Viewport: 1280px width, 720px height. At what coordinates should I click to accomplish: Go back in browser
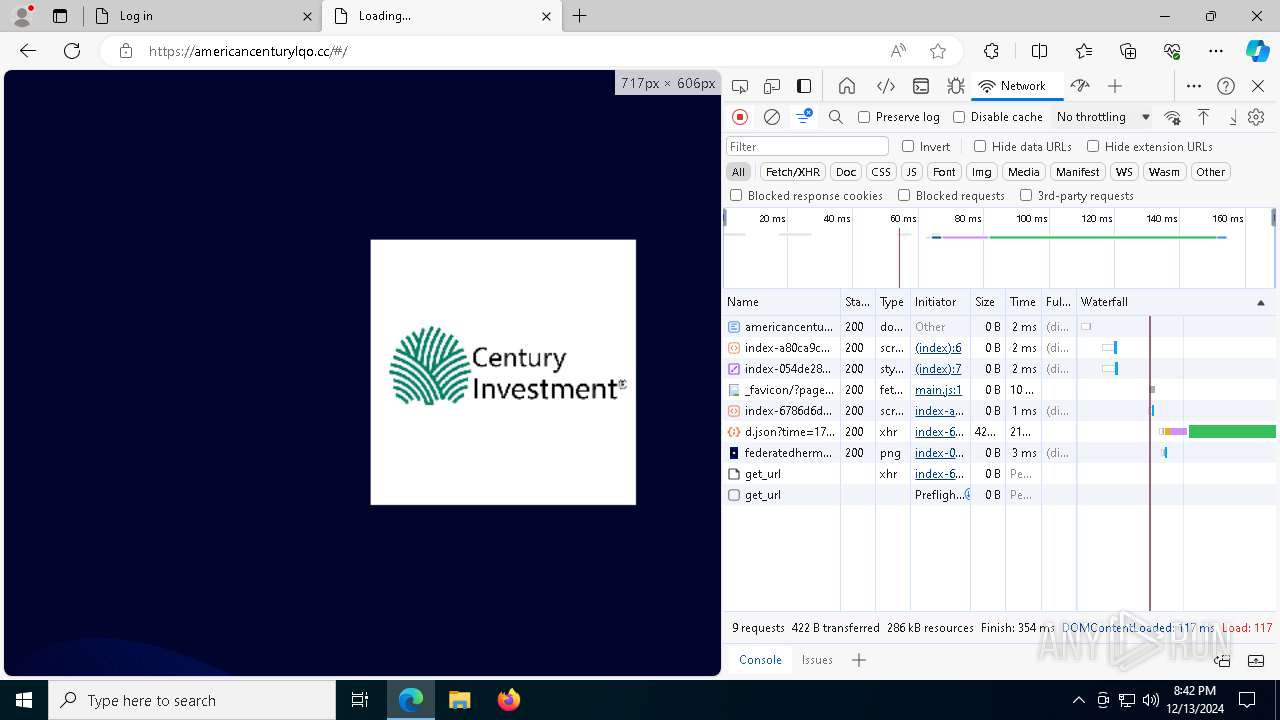pos(28,51)
